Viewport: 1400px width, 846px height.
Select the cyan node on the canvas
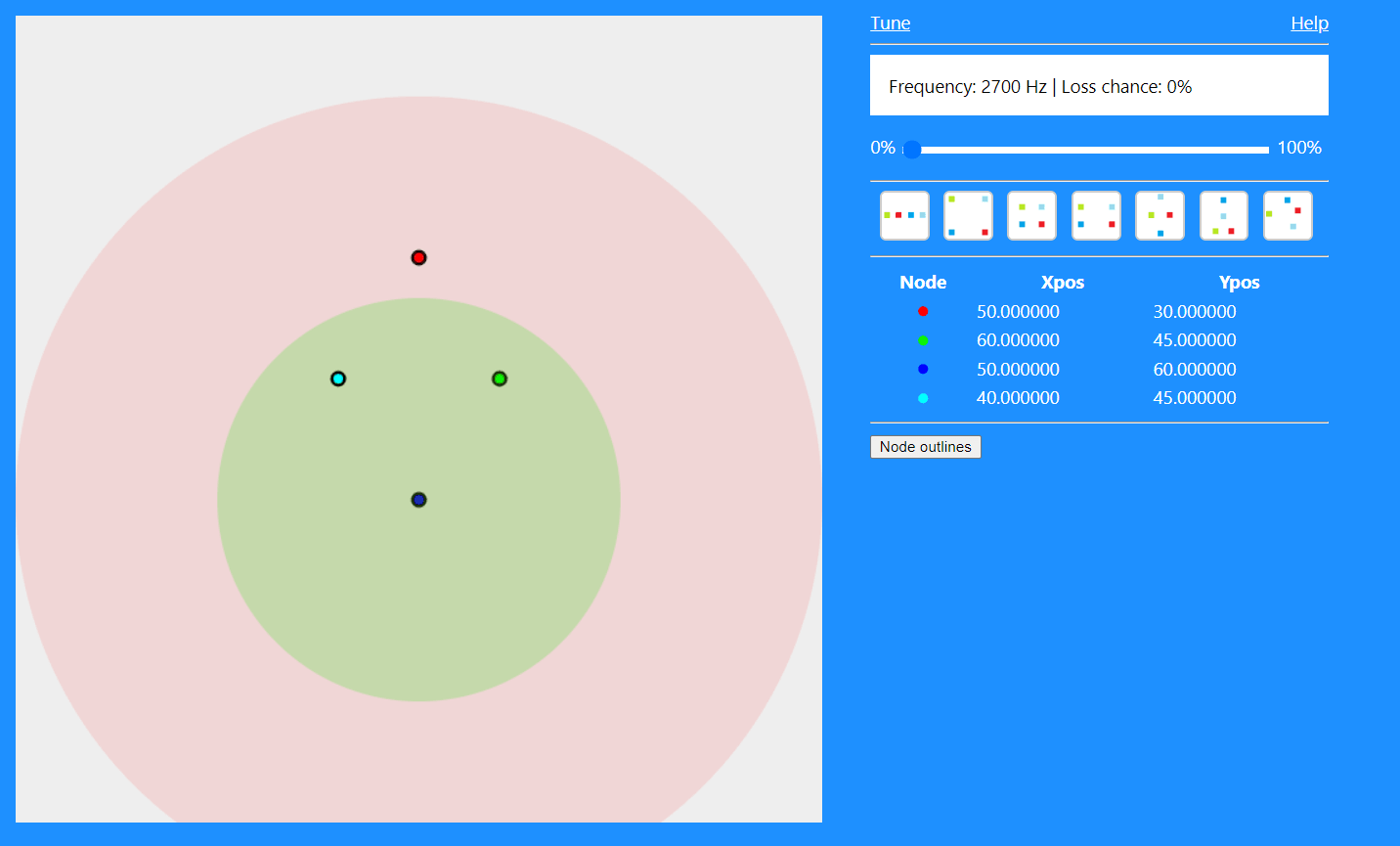coord(338,378)
